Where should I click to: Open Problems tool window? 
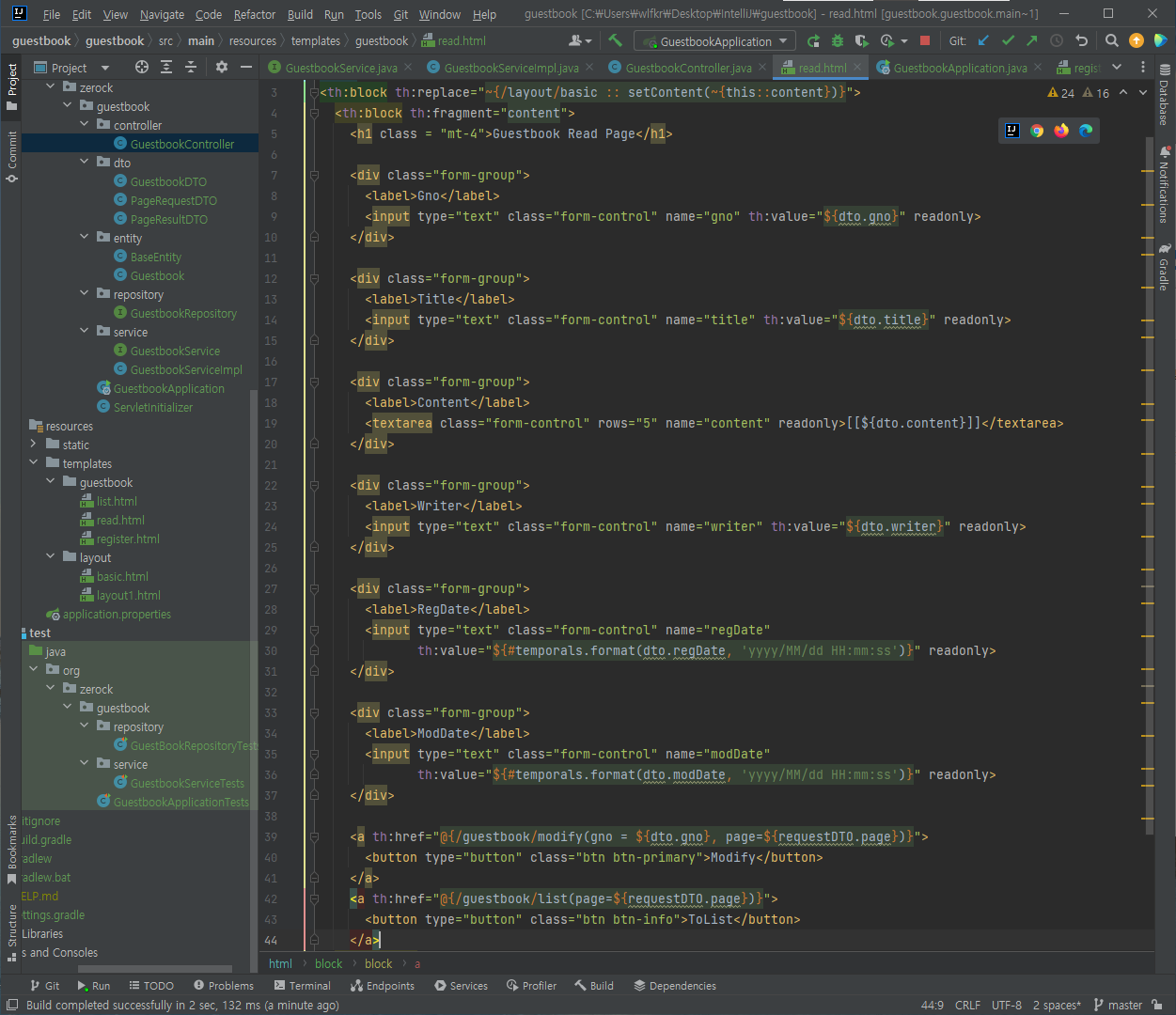[x=224, y=986]
